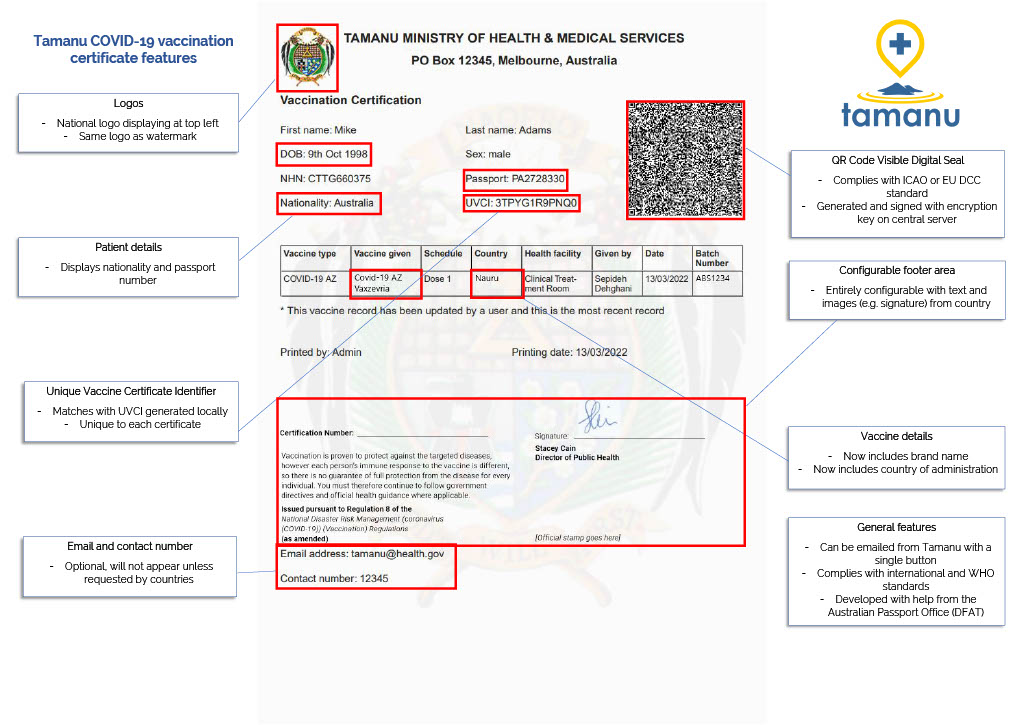Click the "This vaccine record has been updated" note
The height and width of the screenshot is (725, 1024).
[x=472, y=311]
